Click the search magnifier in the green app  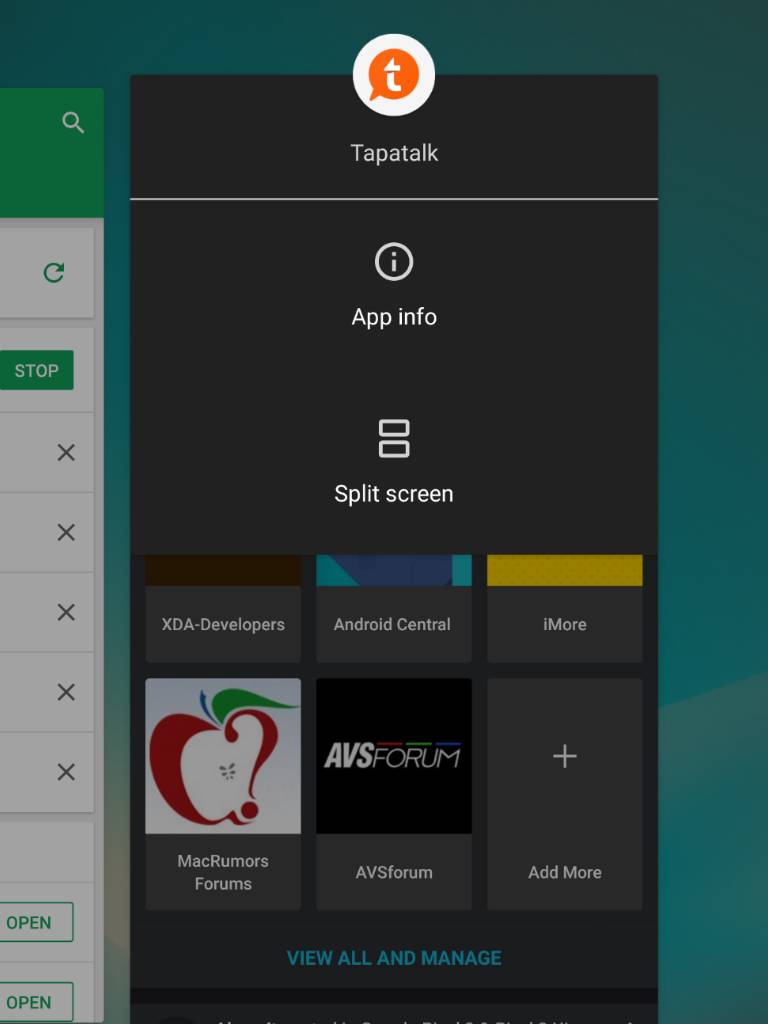73,123
